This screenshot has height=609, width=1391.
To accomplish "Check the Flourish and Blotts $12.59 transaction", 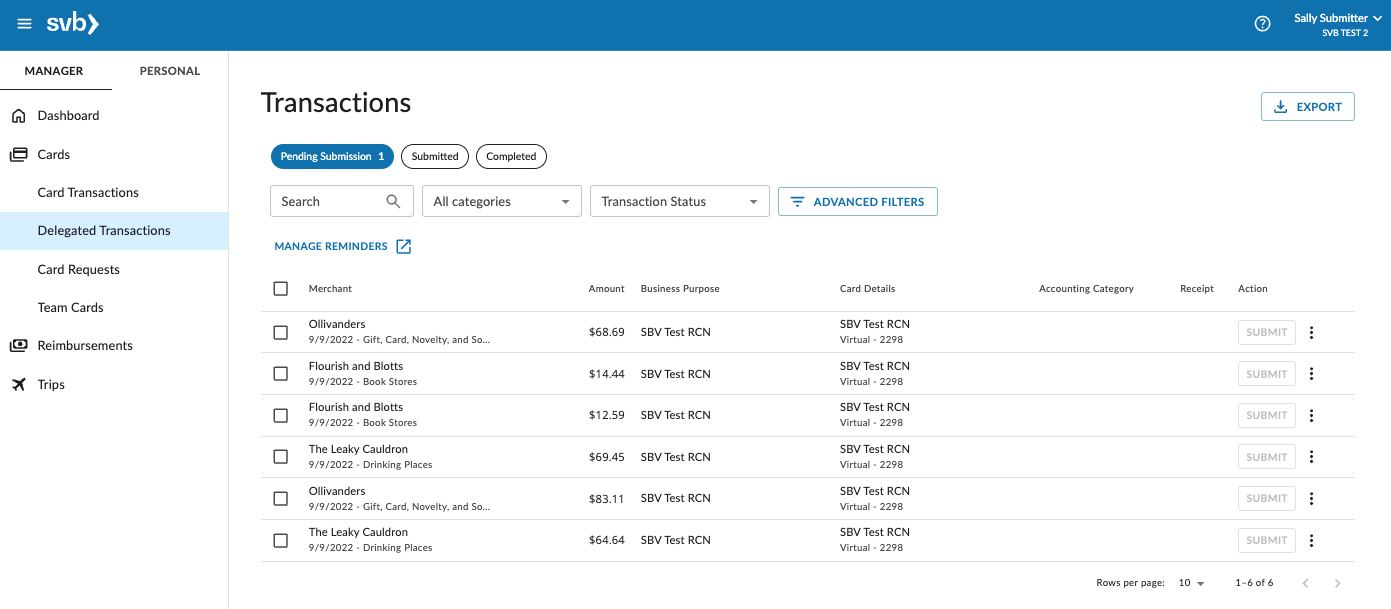I will point(281,415).
